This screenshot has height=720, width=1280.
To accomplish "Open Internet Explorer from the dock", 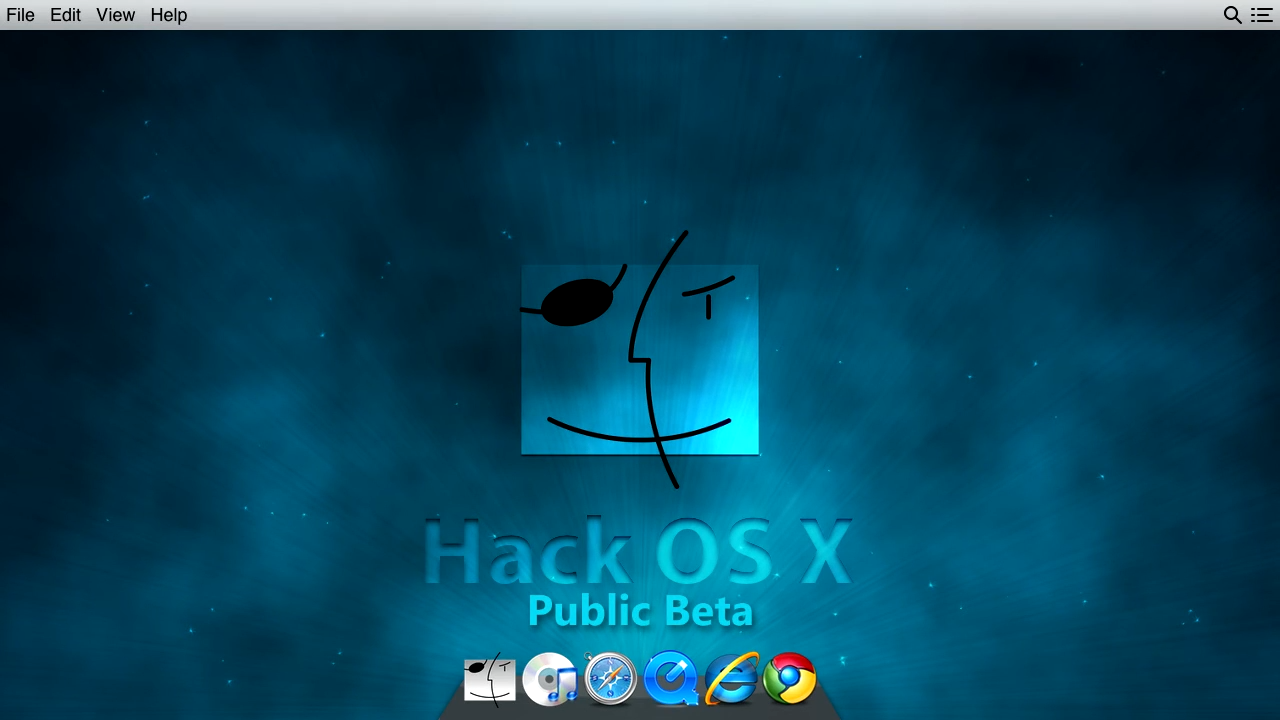I will pyautogui.click(x=731, y=678).
